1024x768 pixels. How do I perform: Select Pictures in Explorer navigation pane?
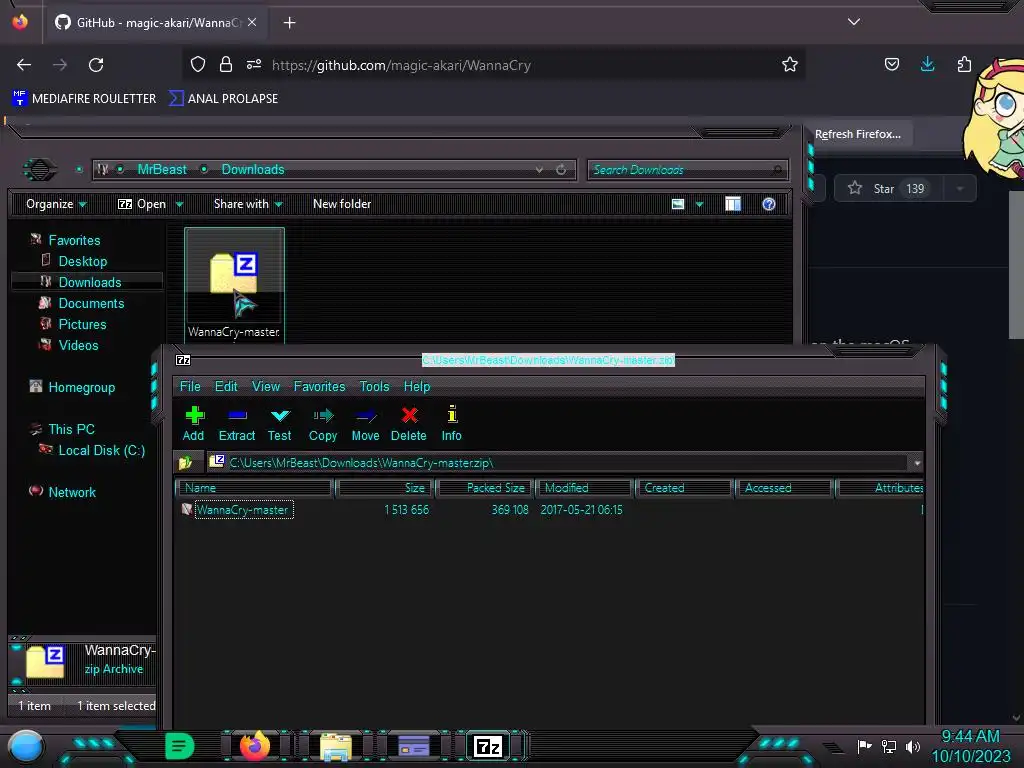82,324
